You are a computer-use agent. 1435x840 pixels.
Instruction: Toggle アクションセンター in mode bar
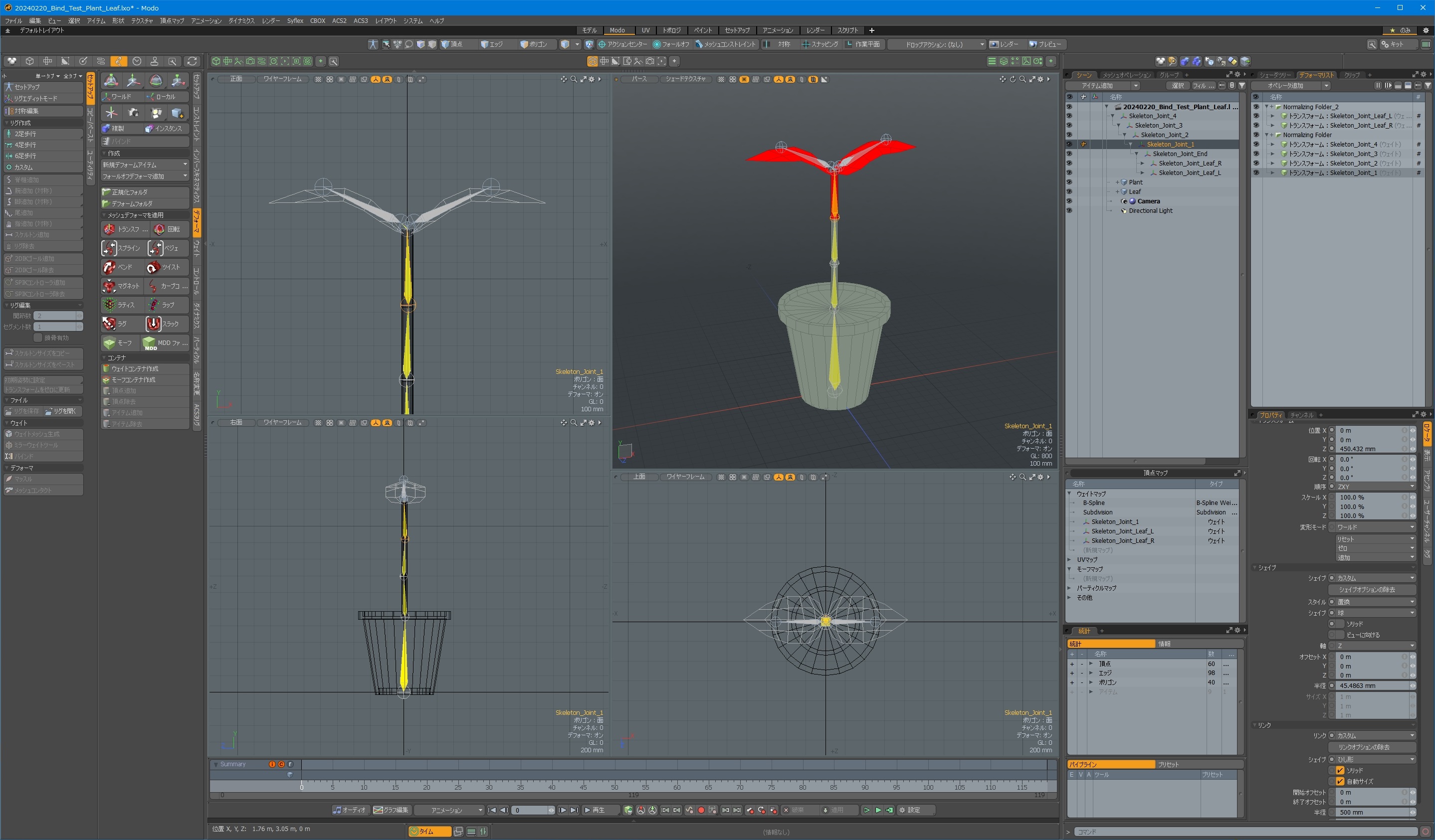click(x=622, y=44)
